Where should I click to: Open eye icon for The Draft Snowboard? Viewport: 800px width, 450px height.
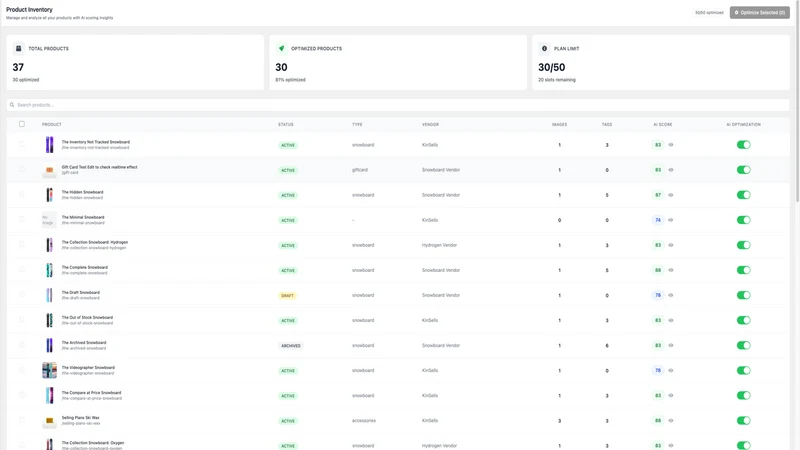point(670,295)
